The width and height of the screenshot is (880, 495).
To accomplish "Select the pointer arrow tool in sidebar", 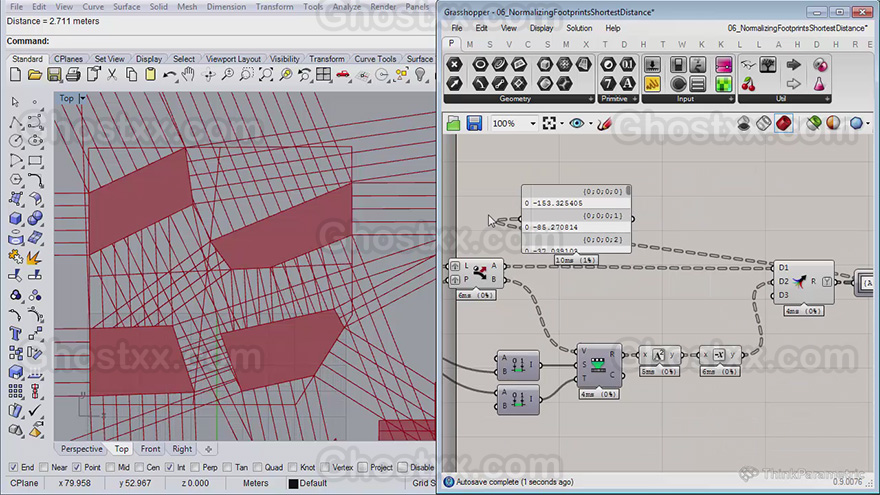I will tap(16, 102).
